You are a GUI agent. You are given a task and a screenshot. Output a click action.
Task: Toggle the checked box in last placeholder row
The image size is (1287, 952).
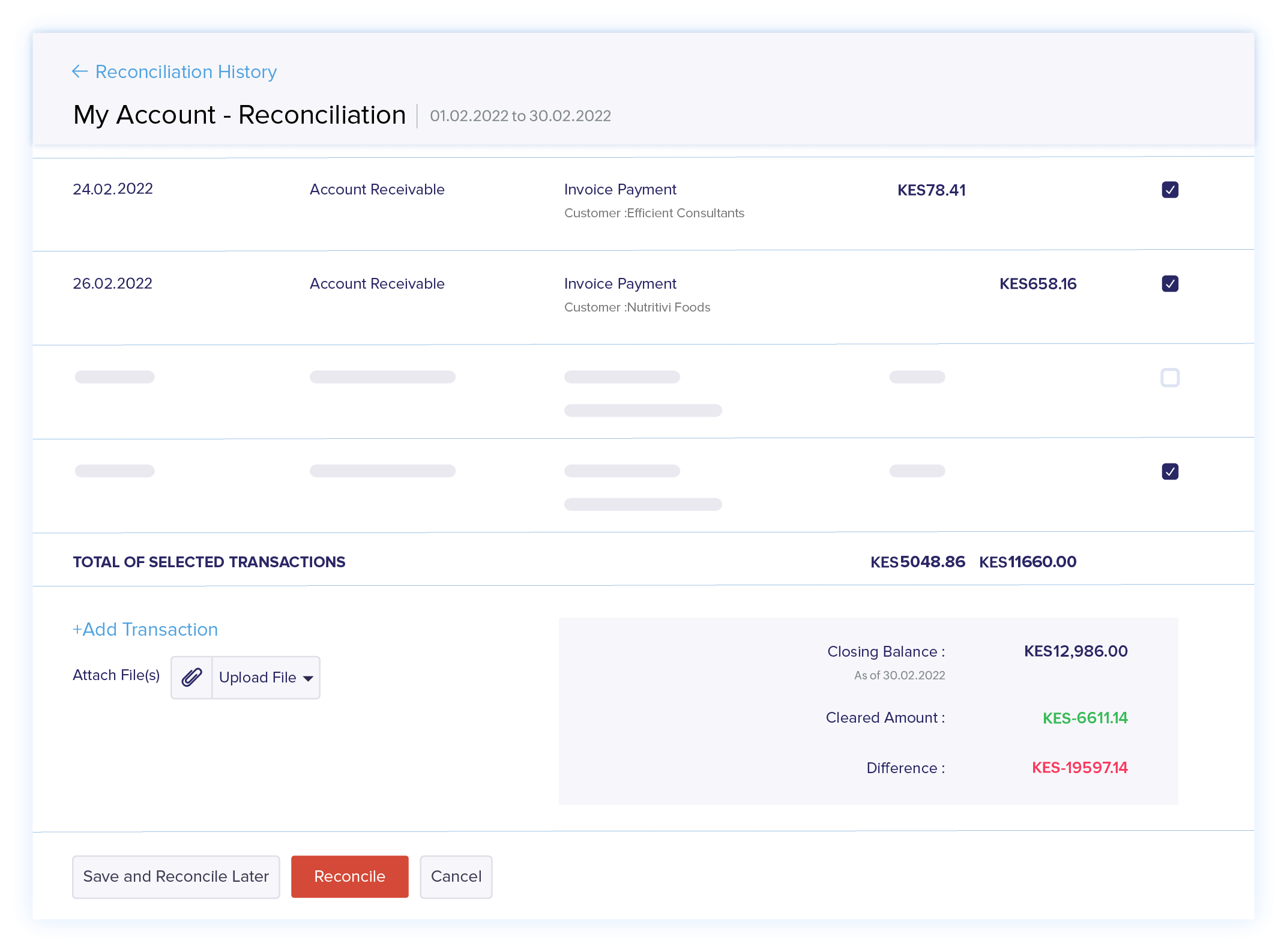(1169, 471)
